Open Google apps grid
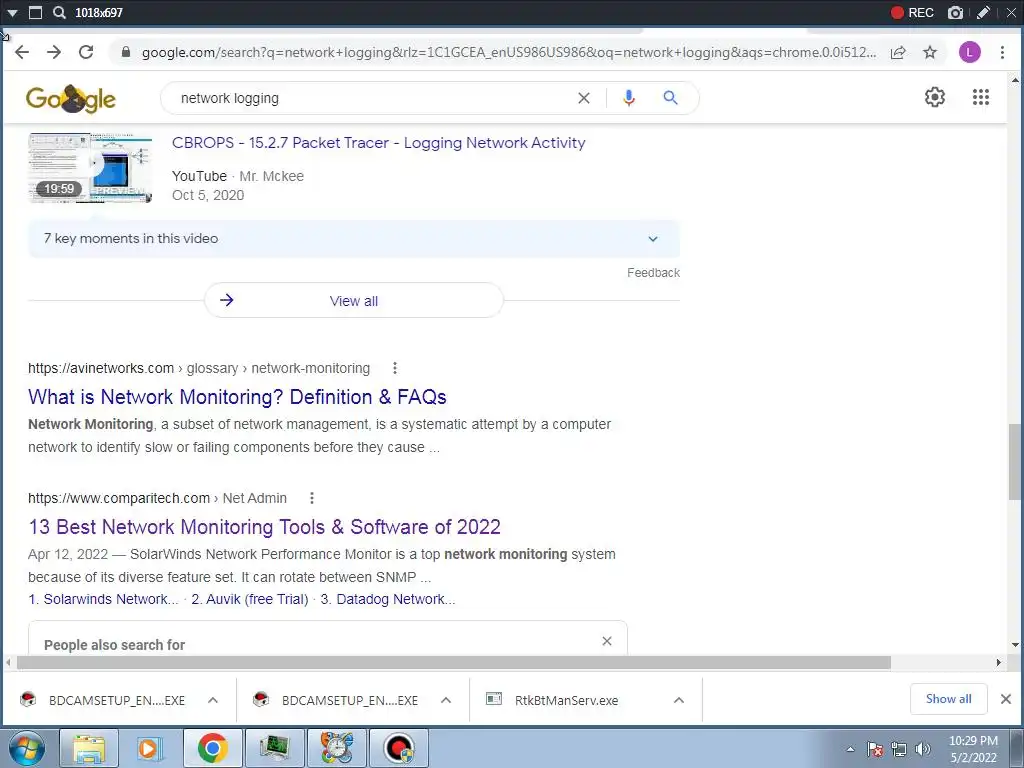 click(x=981, y=97)
